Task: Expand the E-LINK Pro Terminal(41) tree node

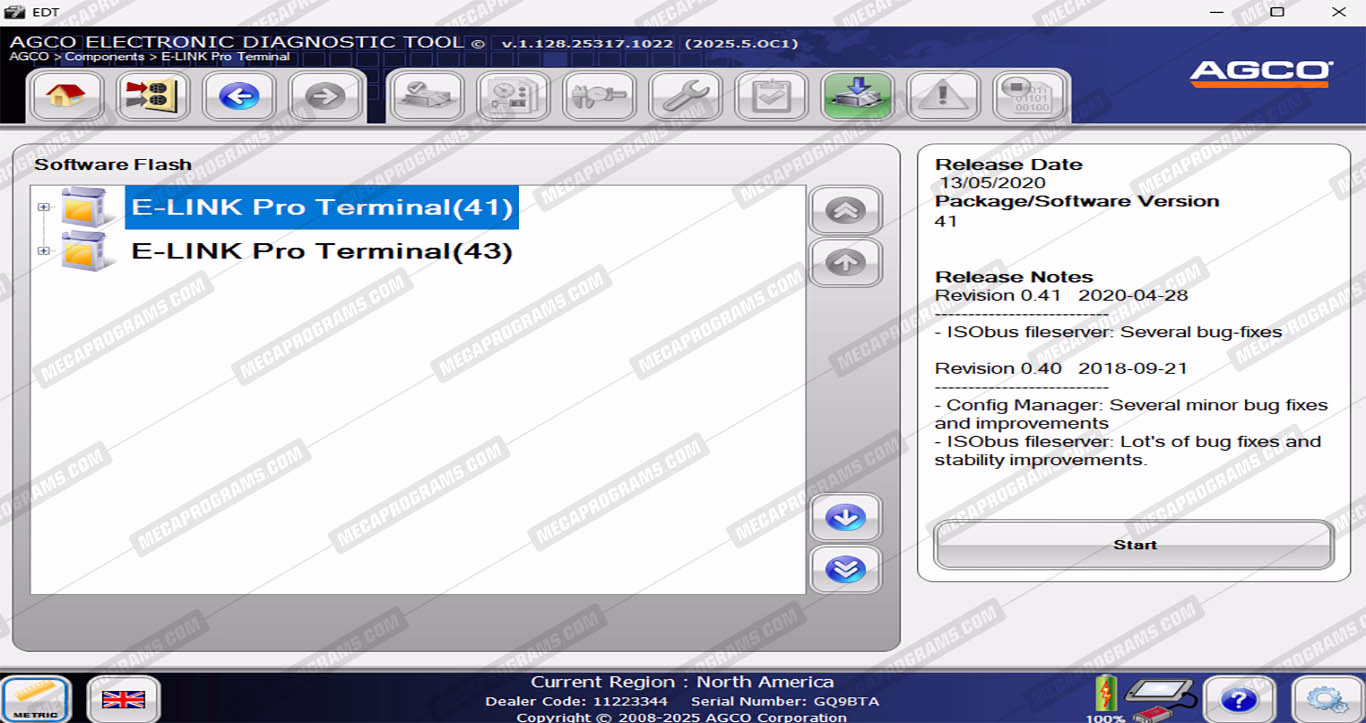Action: click(x=43, y=208)
